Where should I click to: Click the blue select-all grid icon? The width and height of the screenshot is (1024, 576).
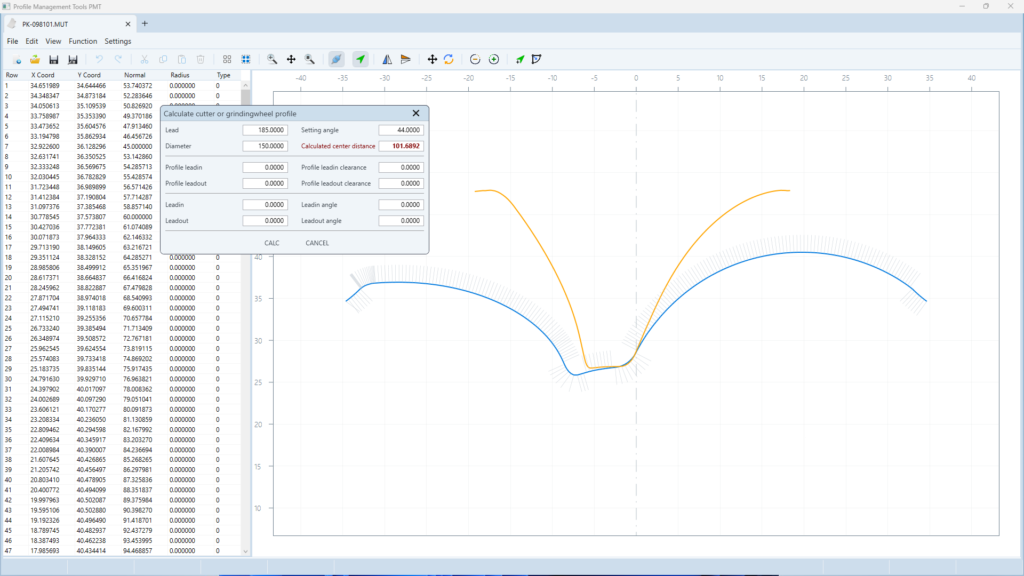pos(246,59)
